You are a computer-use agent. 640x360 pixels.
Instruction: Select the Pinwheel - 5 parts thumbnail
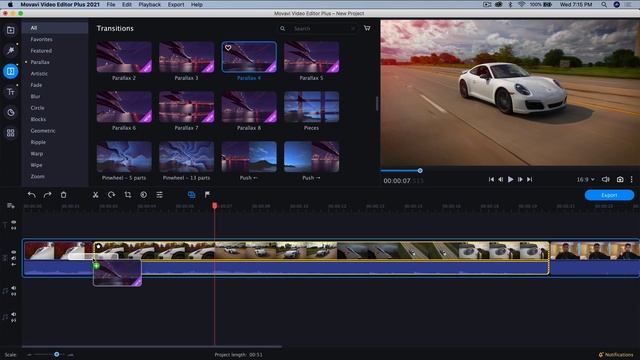(124, 157)
